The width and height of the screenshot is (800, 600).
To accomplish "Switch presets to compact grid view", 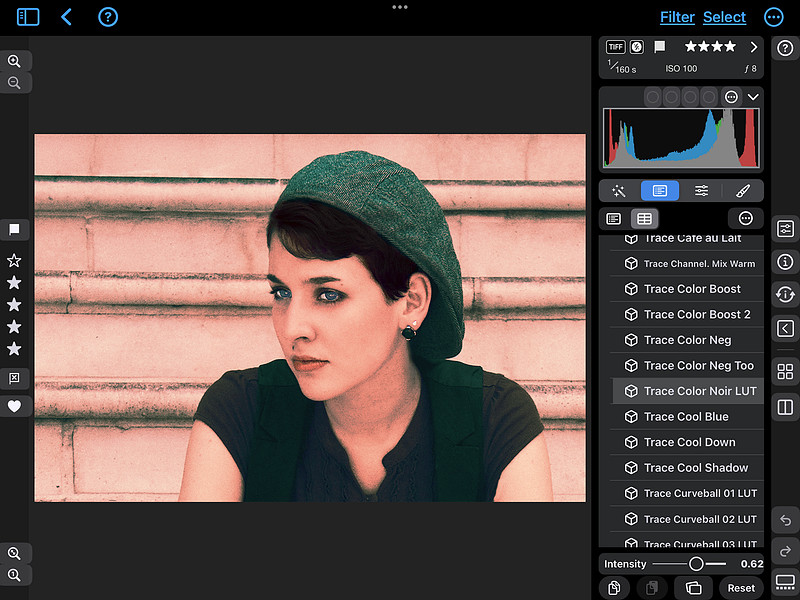I will pos(644,219).
